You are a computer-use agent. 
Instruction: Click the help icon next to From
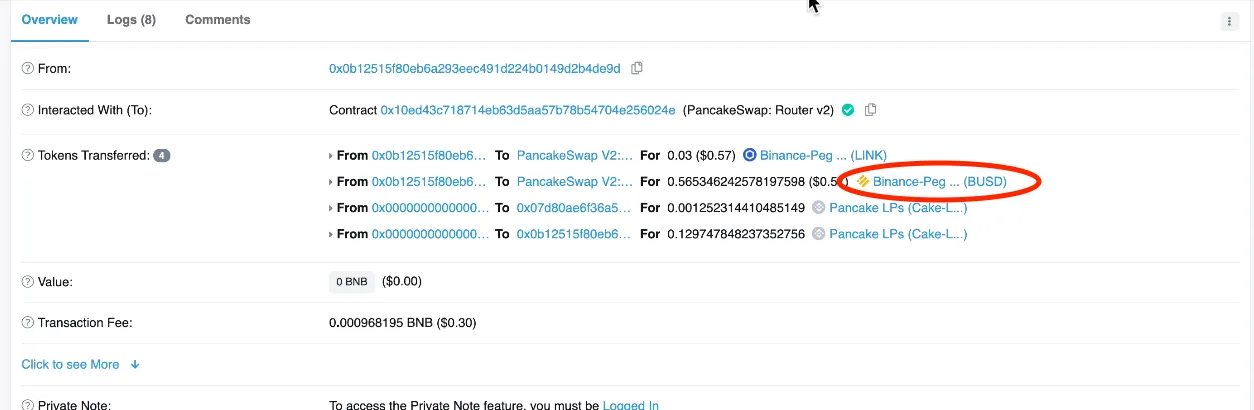coord(28,69)
